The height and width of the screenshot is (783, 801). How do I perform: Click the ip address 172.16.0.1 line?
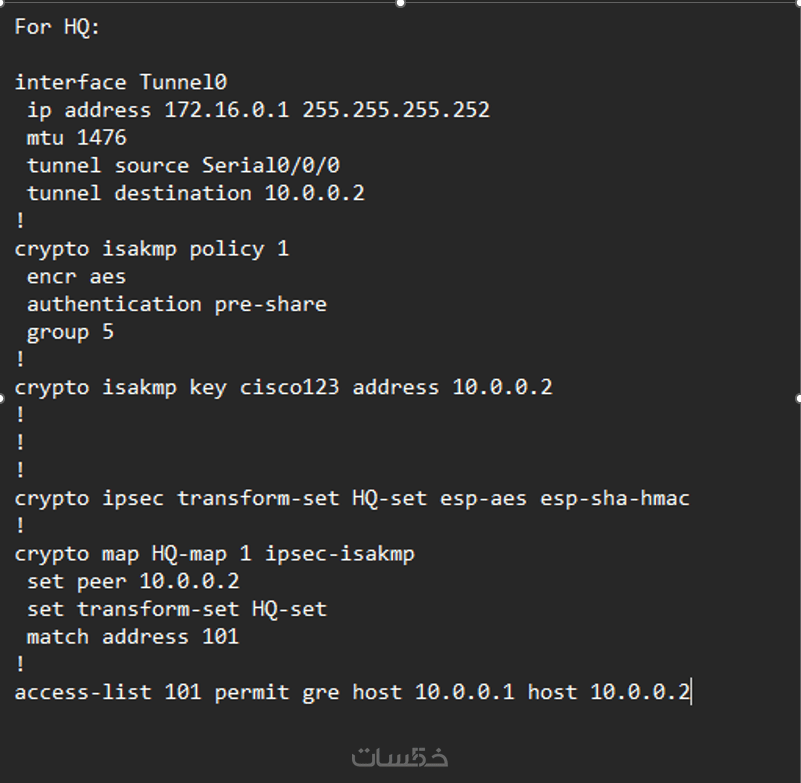pos(258,110)
